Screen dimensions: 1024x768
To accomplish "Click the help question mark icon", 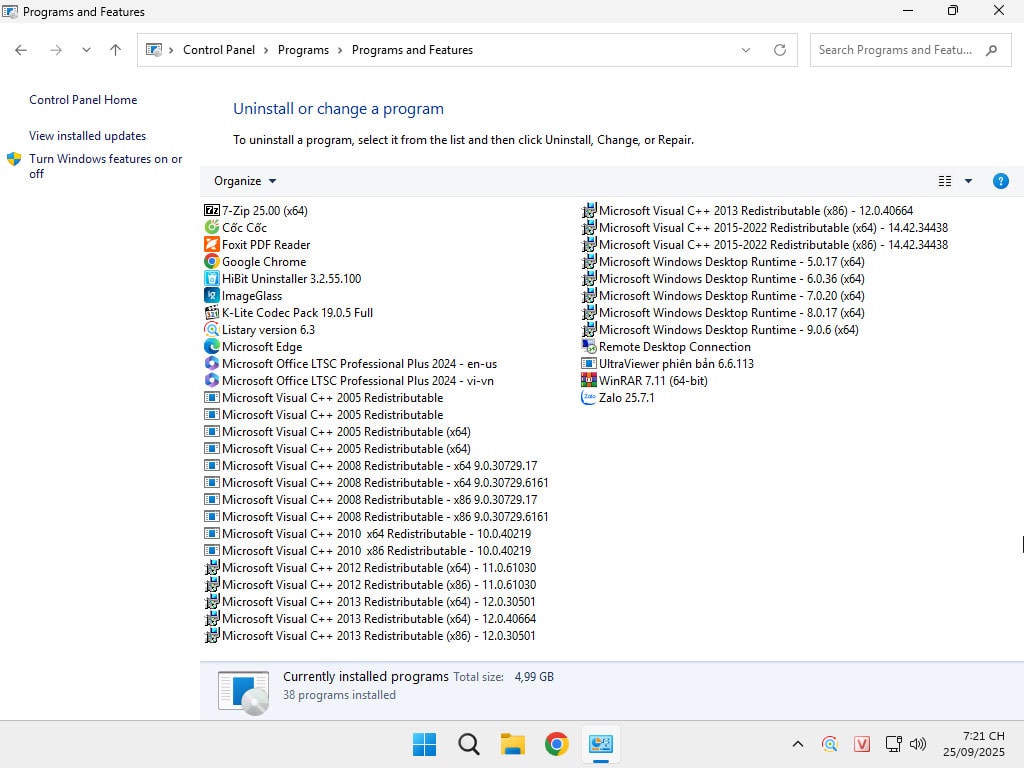I will (x=1000, y=181).
